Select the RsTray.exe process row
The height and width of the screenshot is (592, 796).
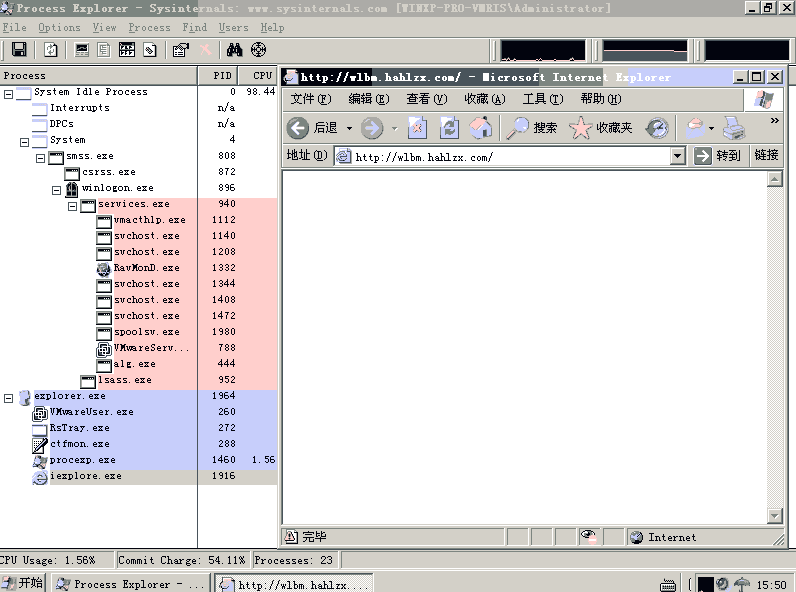139,428
